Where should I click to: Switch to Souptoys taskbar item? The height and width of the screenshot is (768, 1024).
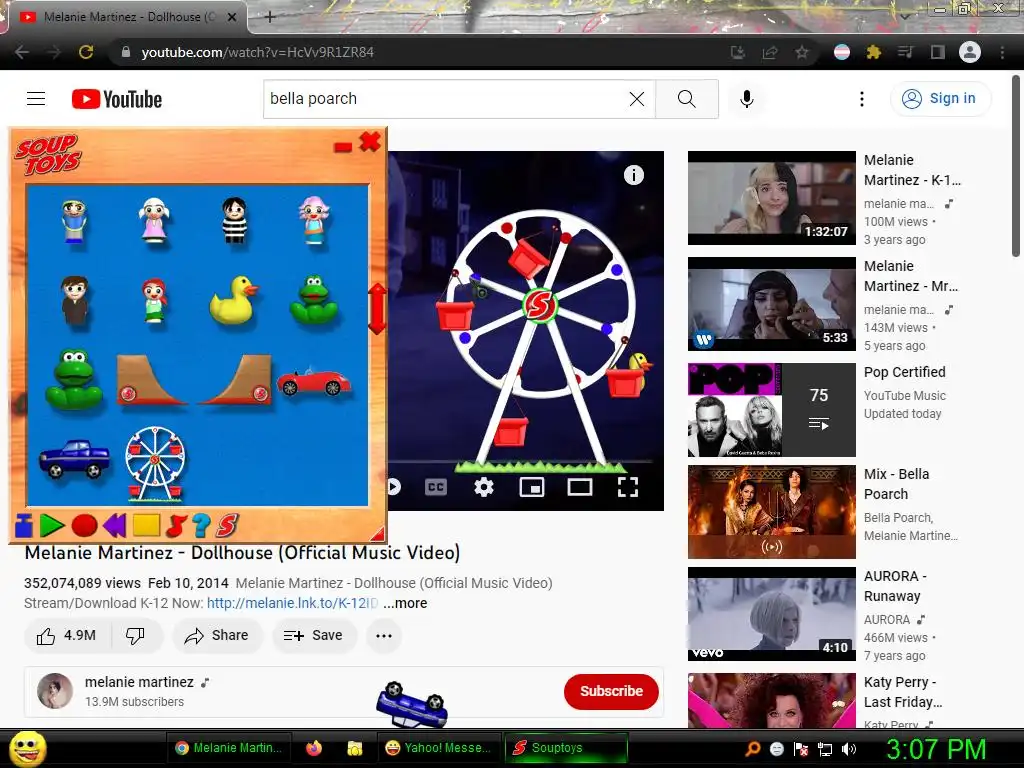pos(566,748)
